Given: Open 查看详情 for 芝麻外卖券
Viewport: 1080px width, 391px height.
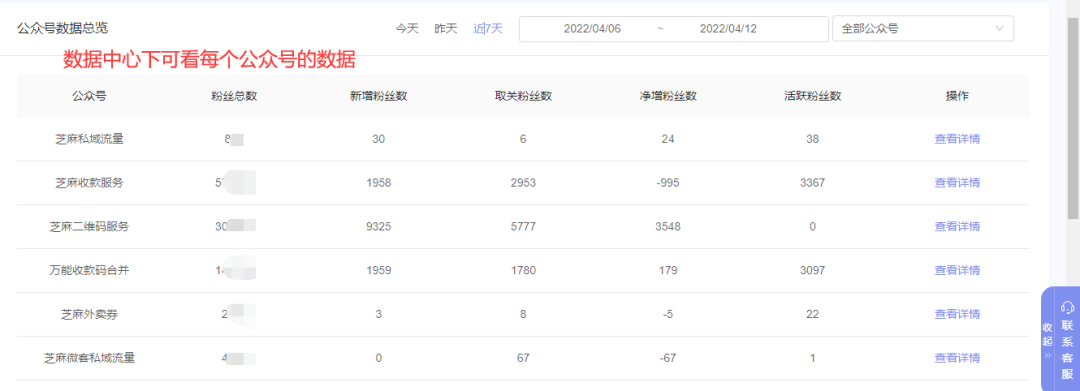Looking at the screenshot, I should coord(957,315).
